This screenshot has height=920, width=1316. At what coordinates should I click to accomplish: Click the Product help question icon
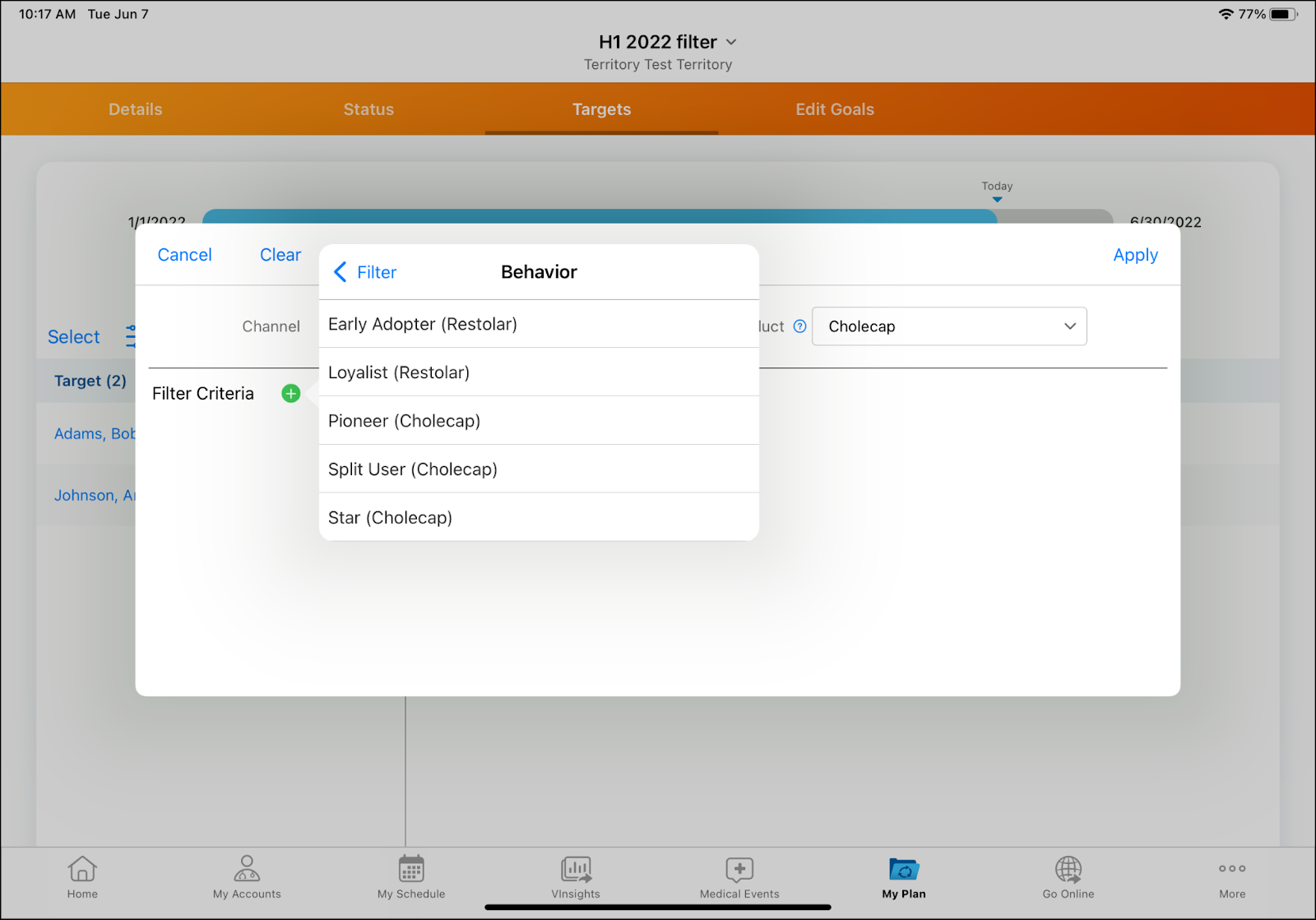point(799,326)
